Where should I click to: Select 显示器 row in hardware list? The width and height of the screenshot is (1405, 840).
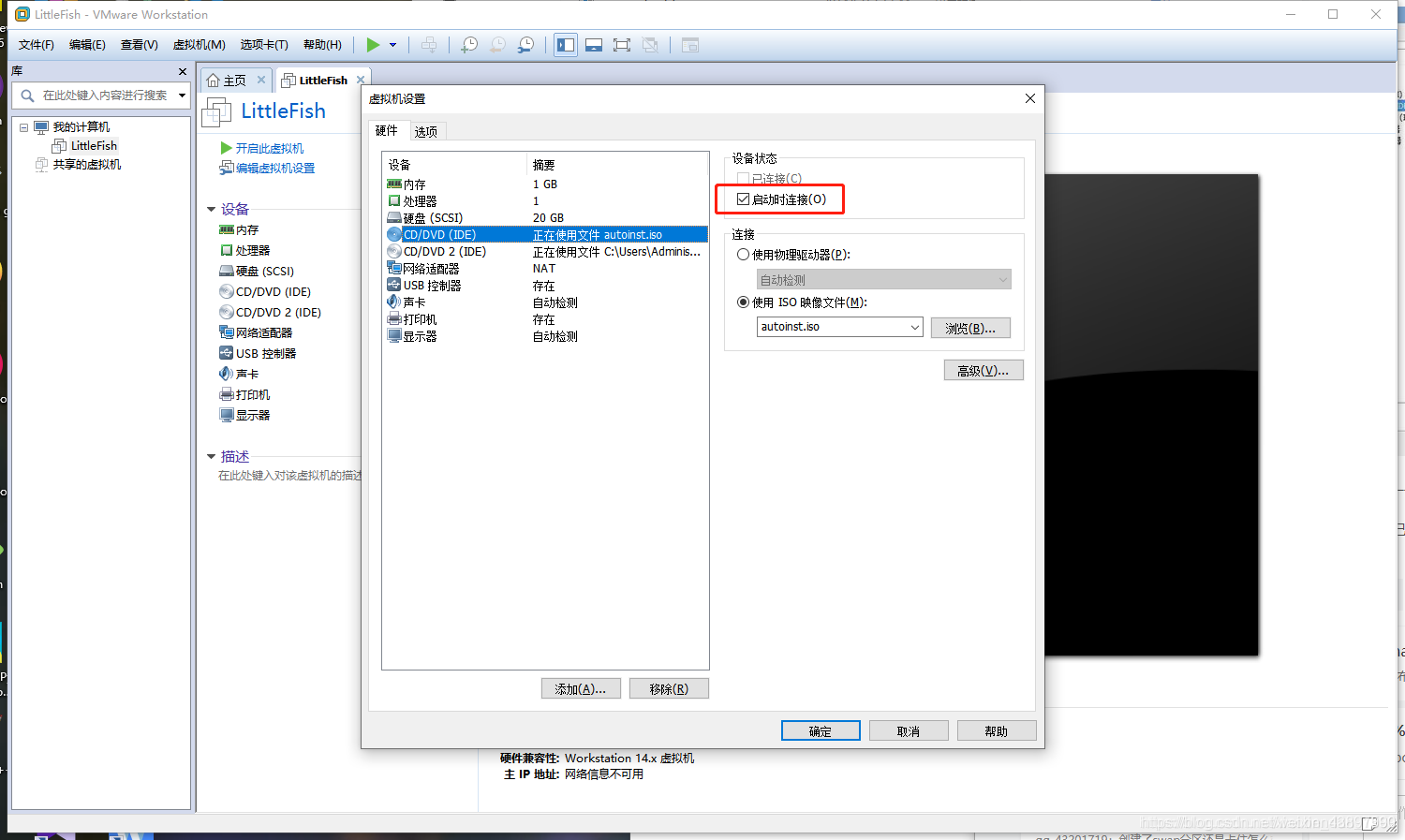[545, 336]
